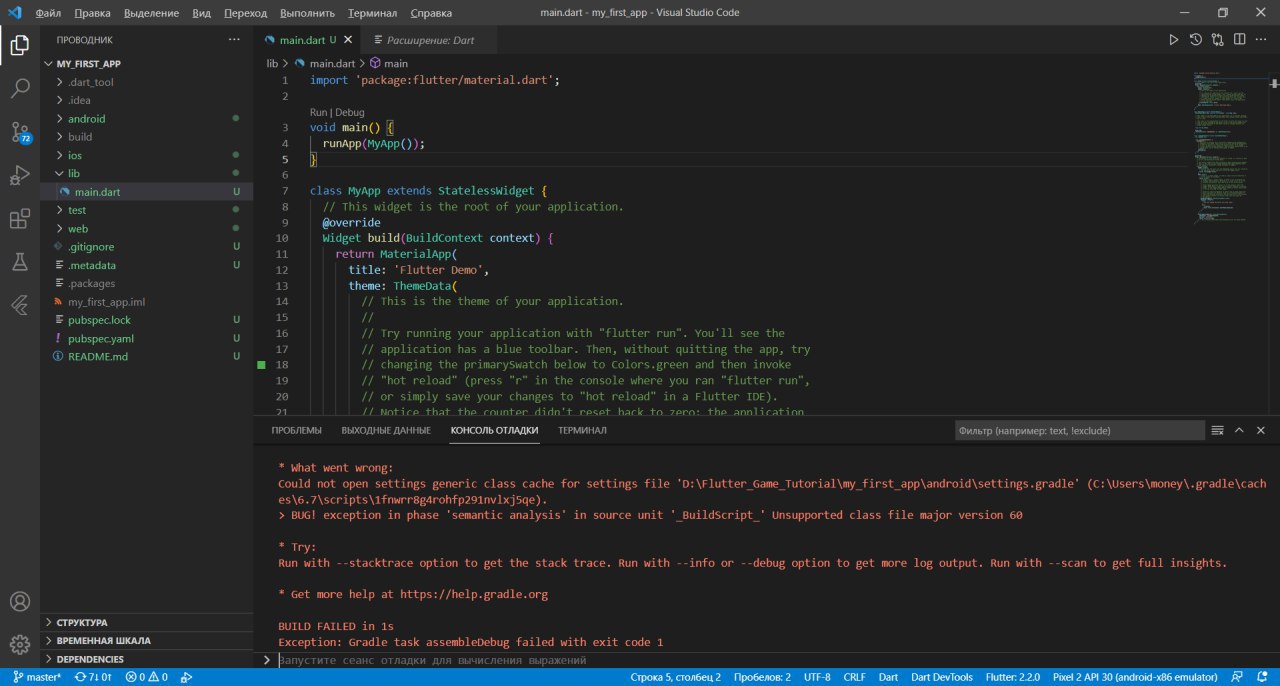Open Source Control view with 72 badge

click(19, 132)
